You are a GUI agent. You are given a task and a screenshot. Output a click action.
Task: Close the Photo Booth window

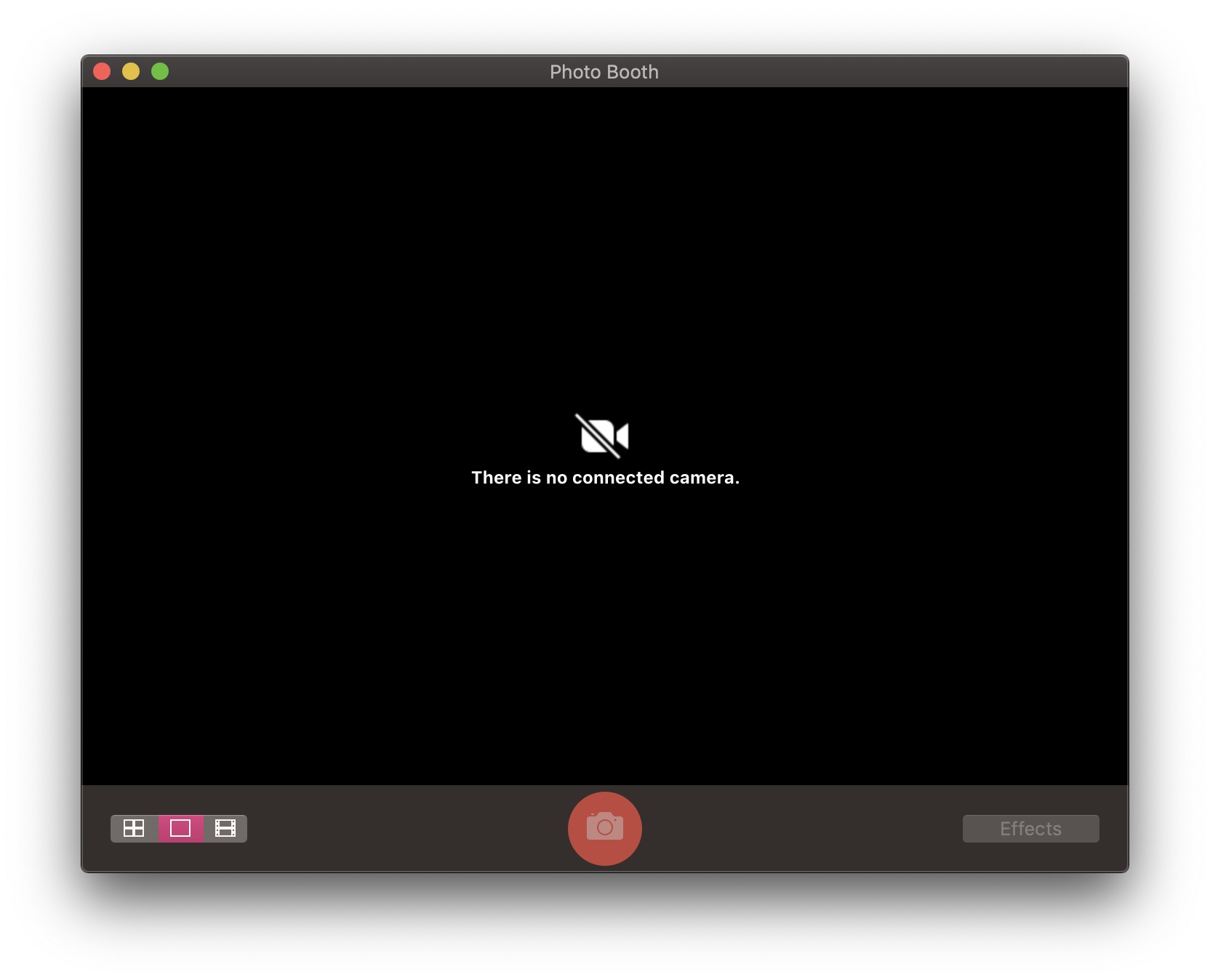coord(102,71)
